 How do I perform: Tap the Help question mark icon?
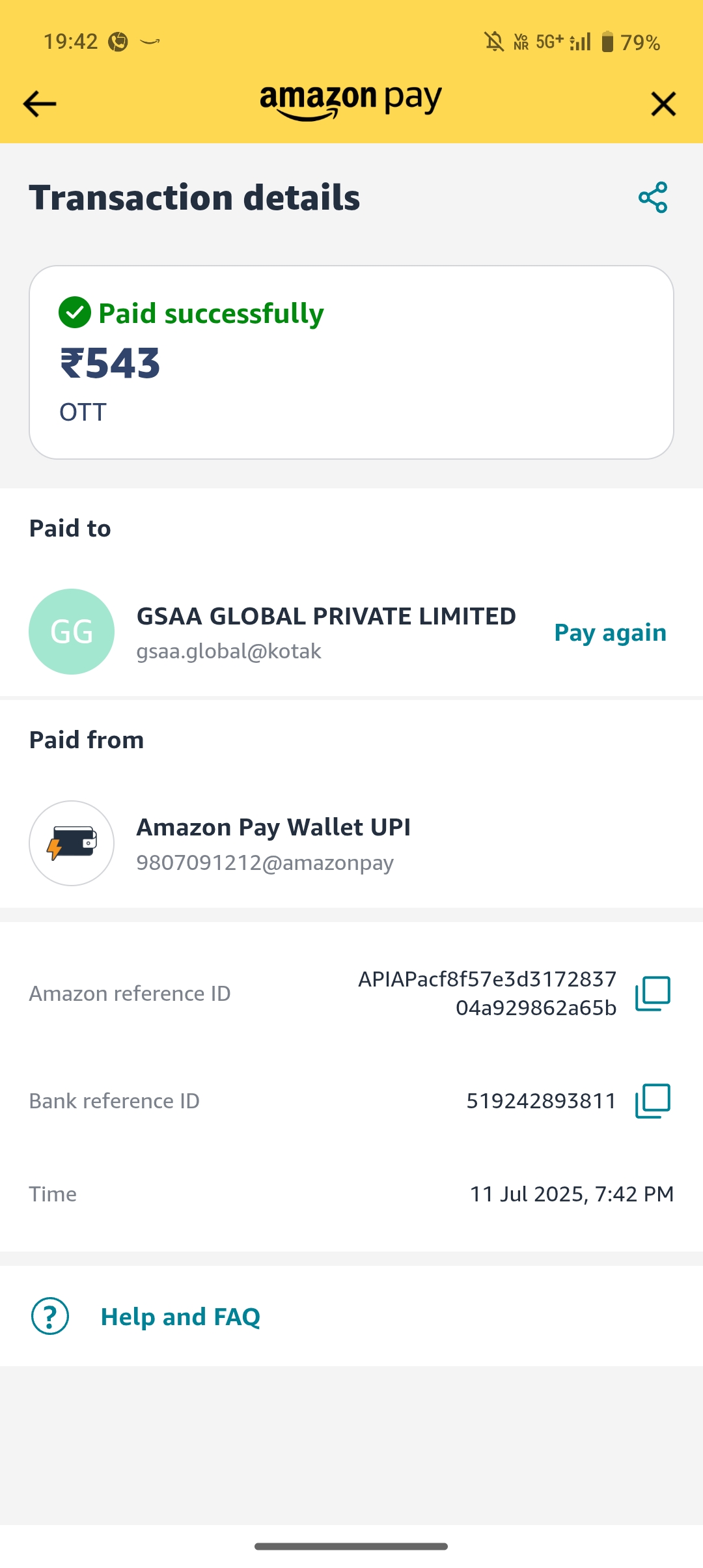click(50, 1316)
